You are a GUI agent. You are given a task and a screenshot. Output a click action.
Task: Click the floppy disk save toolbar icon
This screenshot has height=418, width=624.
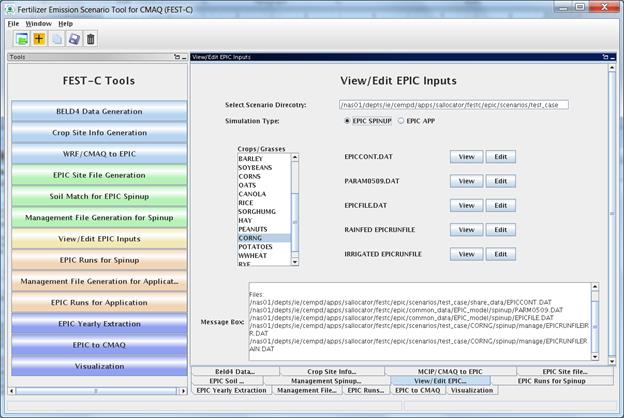[x=74, y=39]
